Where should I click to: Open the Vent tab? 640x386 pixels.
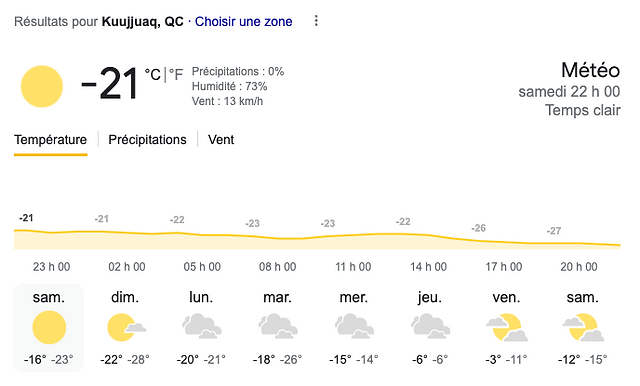point(221,140)
